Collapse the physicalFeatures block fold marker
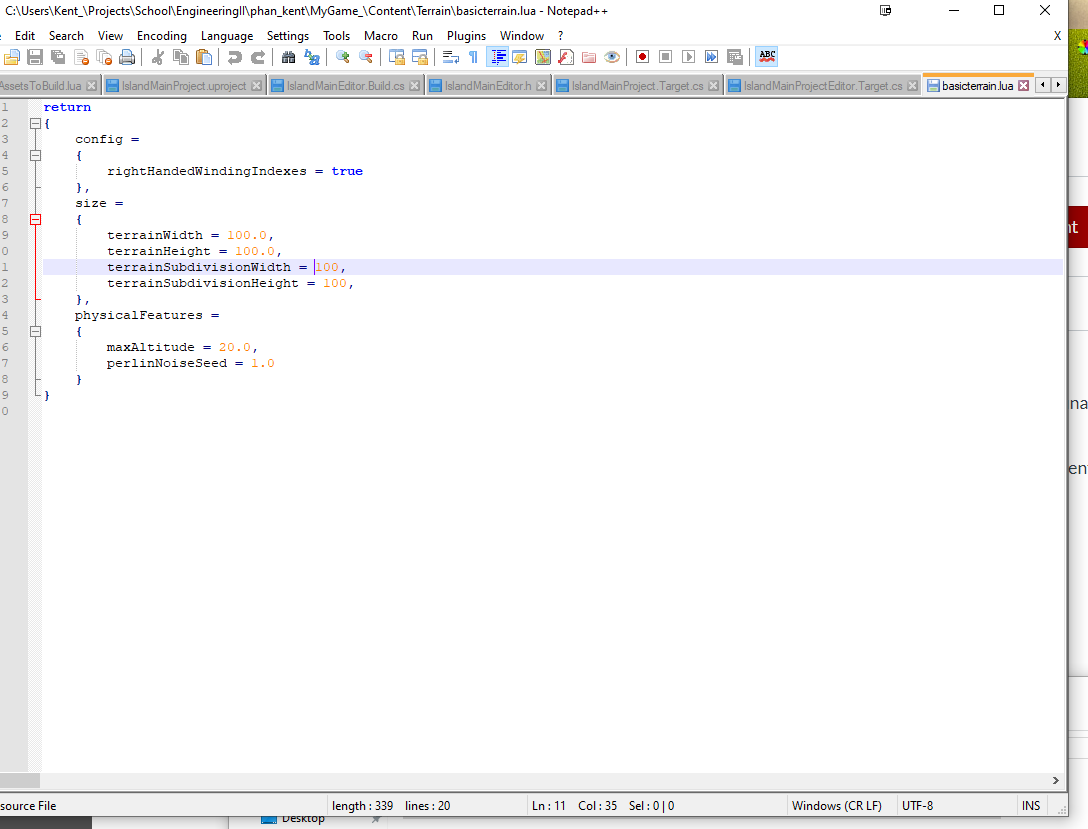Viewport: 1088px width, 829px height. pyautogui.click(x=35, y=332)
